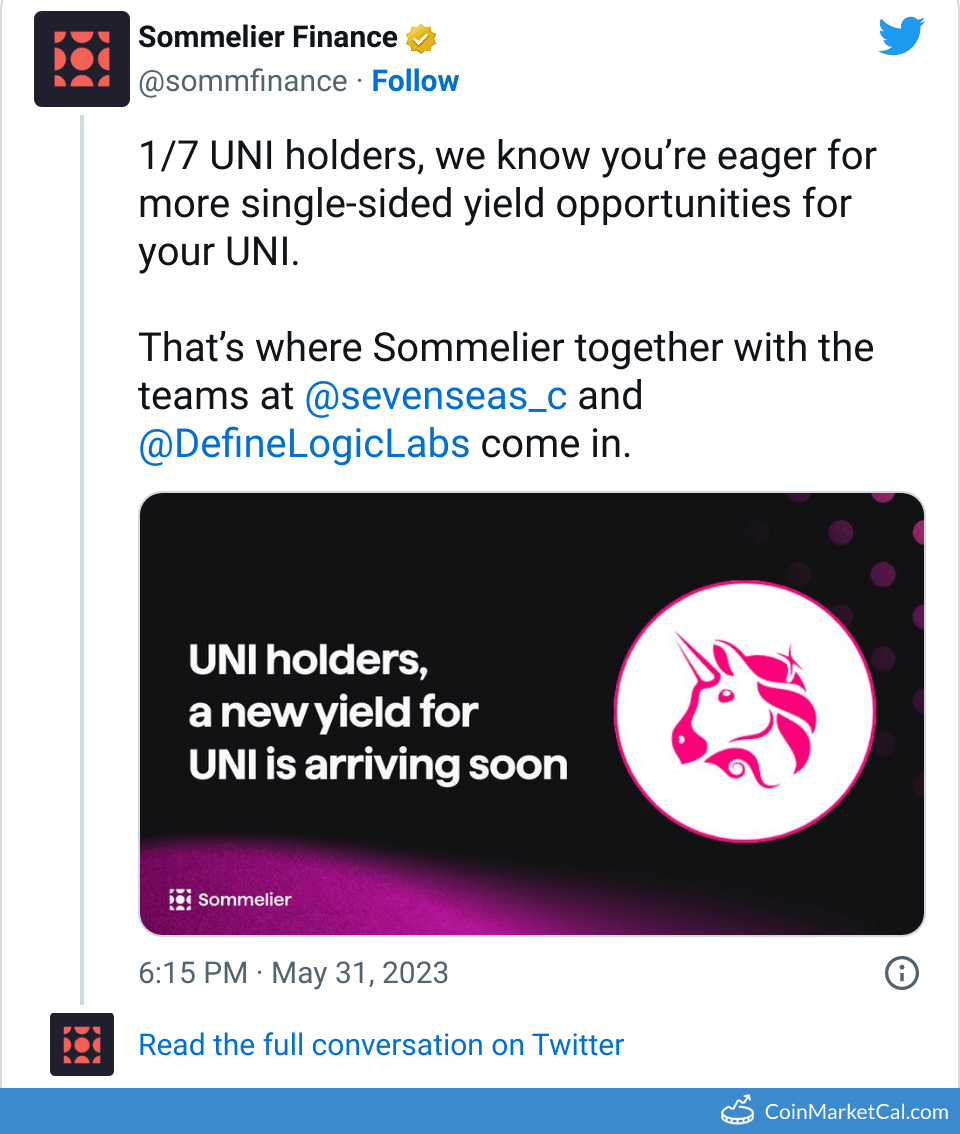
Task: Click the CoinMarketCal.com text
Action: click(x=856, y=1111)
